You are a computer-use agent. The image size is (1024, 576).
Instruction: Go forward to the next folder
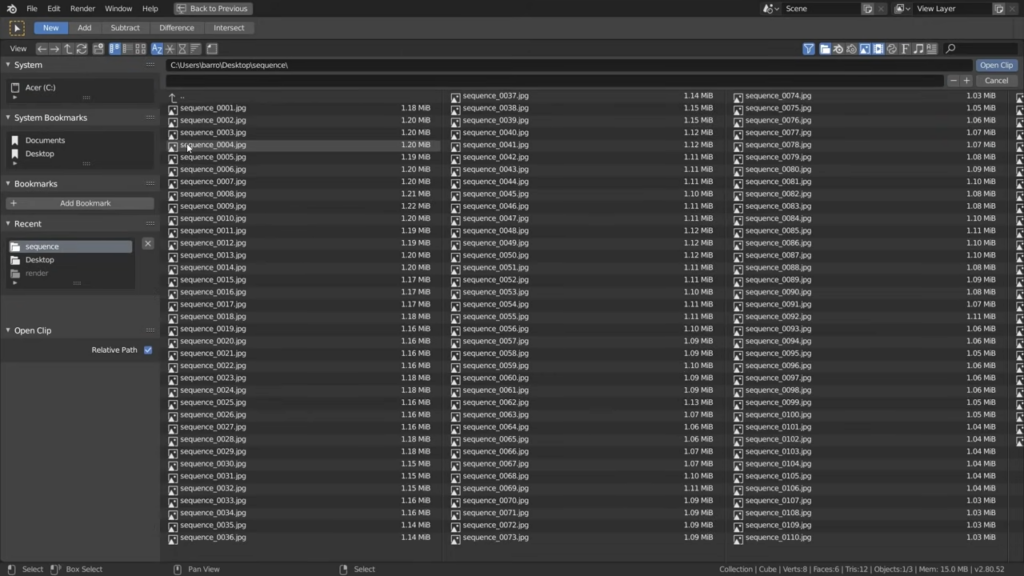(55, 49)
